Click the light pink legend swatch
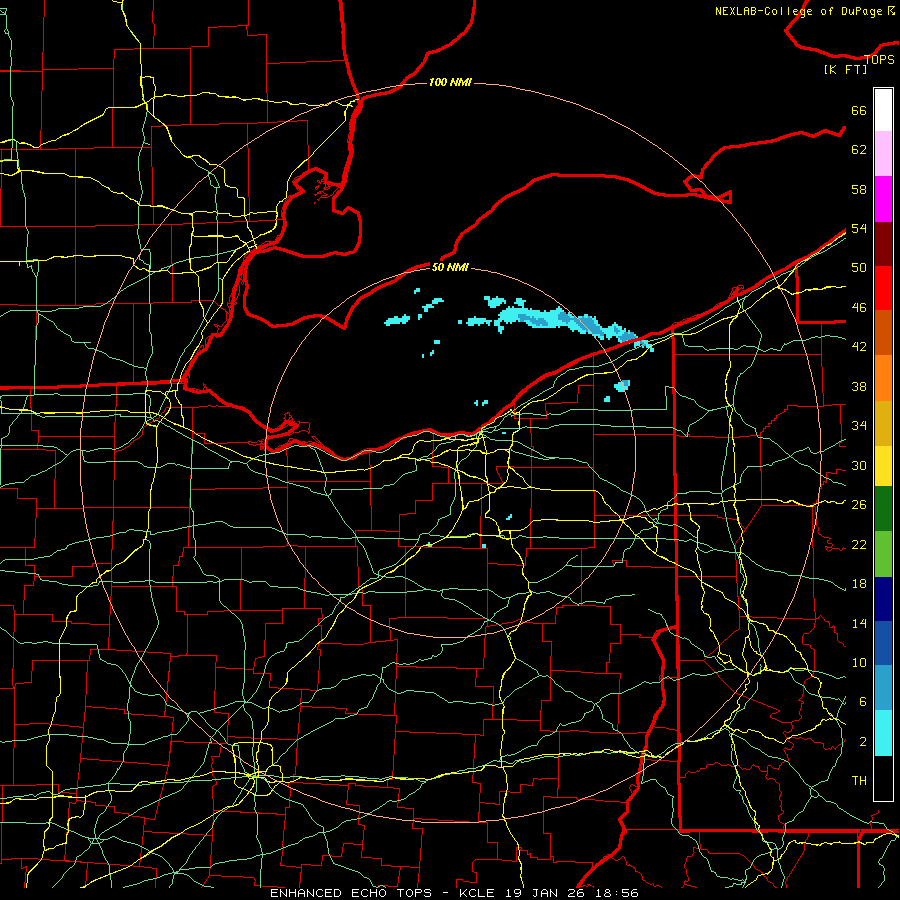 (x=883, y=153)
